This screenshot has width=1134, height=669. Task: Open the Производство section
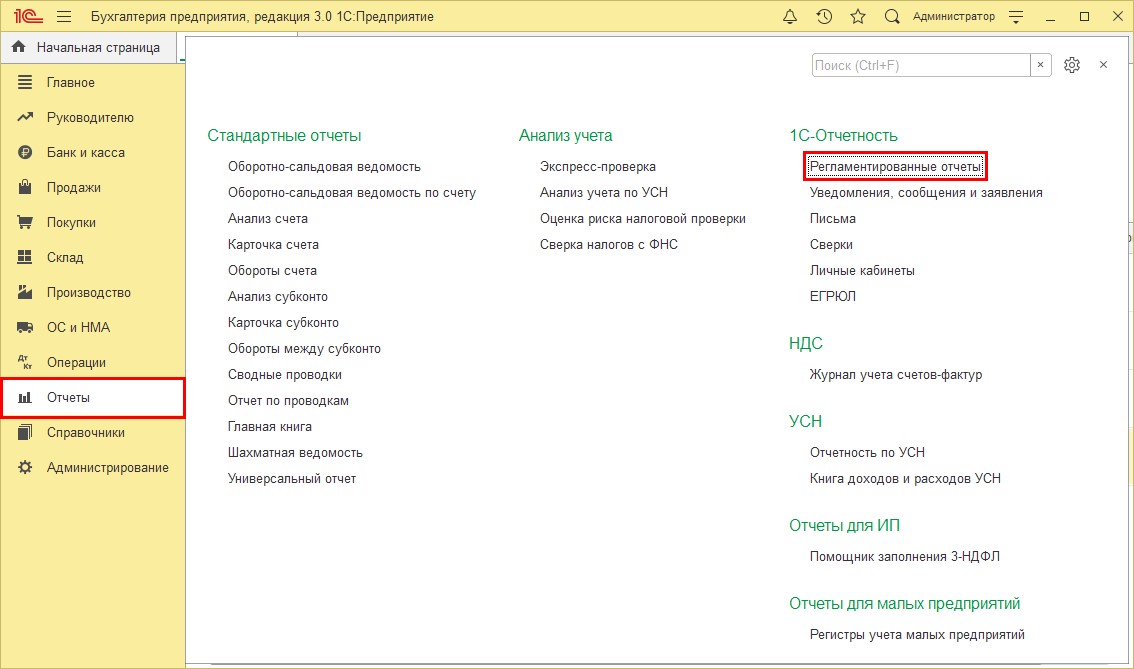pyautogui.click(x=93, y=292)
